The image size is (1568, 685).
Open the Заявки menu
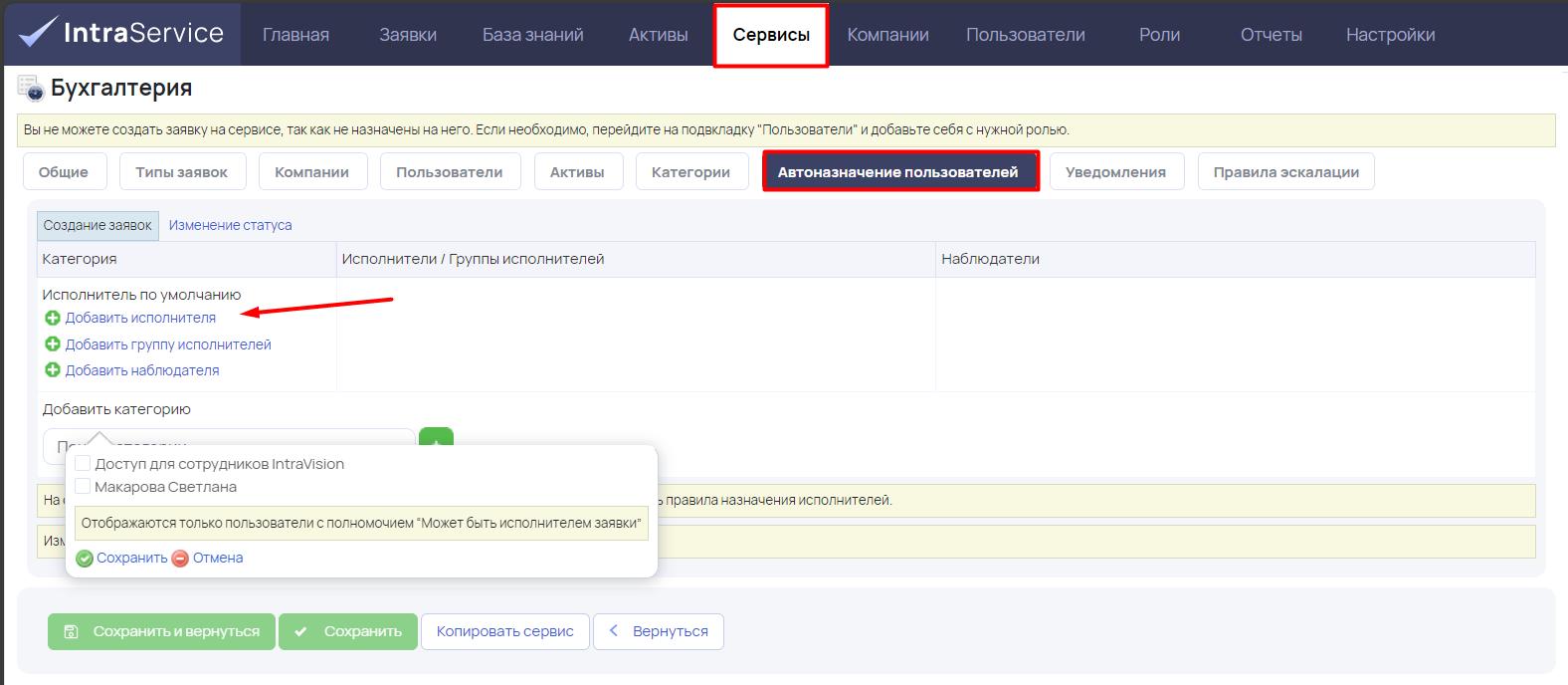pyautogui.click(x=408, y=35)
